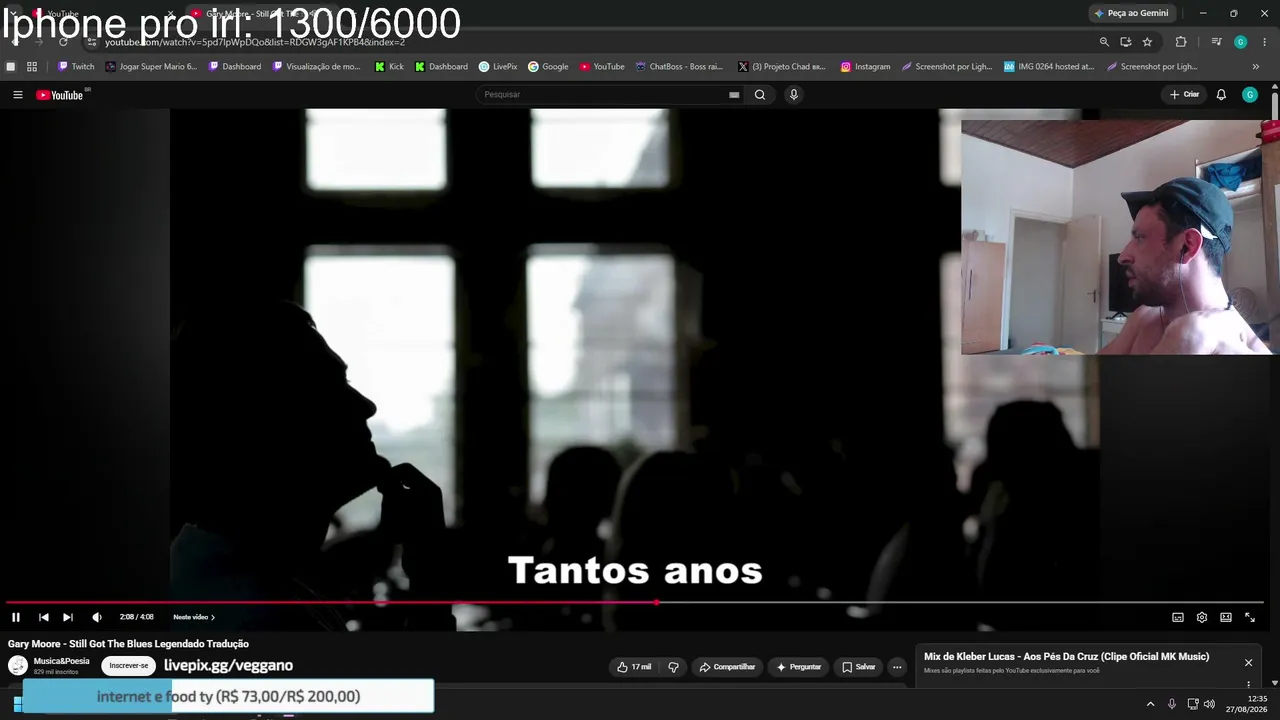Click the video title 'Gary Moore - Still Got The Blues'
This screenshot has width=1280, height=720.
pos(128,644)
